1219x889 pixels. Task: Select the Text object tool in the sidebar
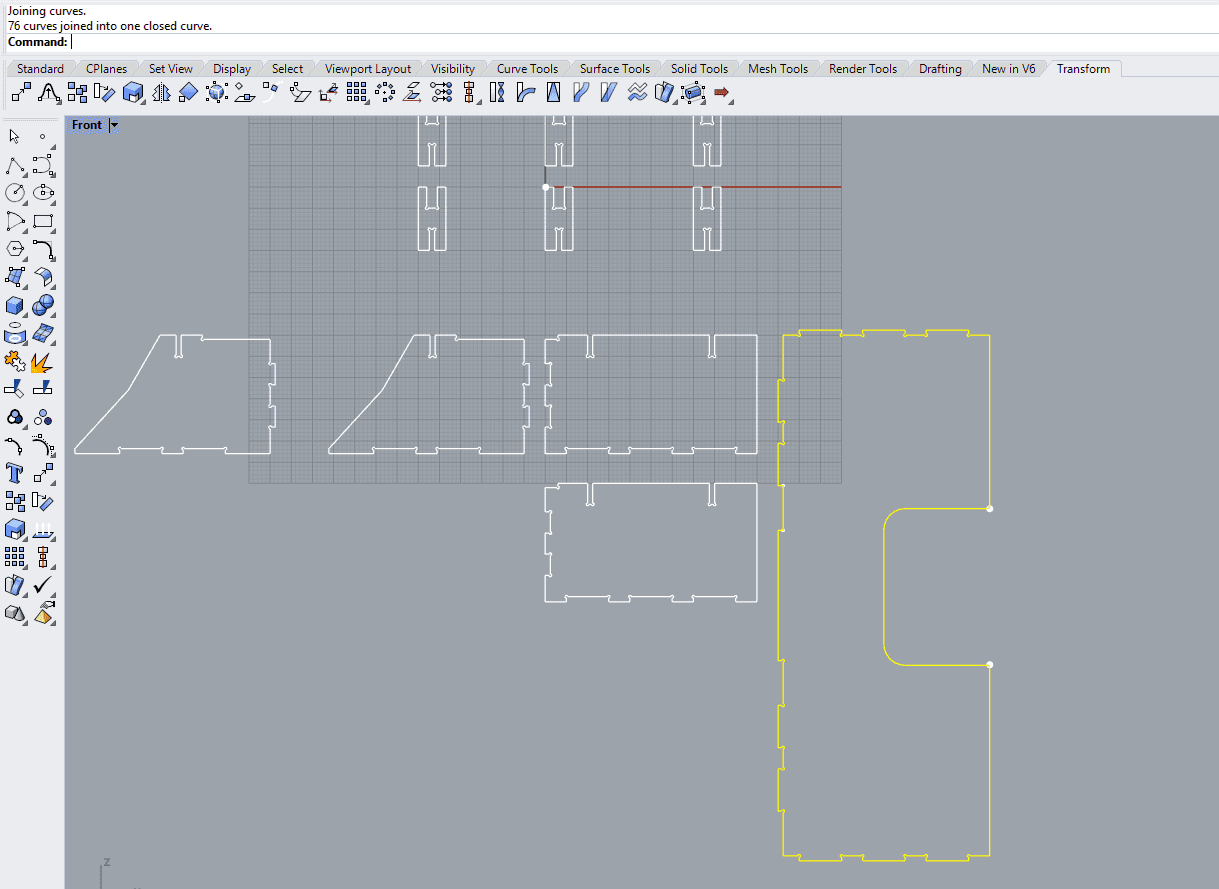pyautogui.click(x=15, y=473)
